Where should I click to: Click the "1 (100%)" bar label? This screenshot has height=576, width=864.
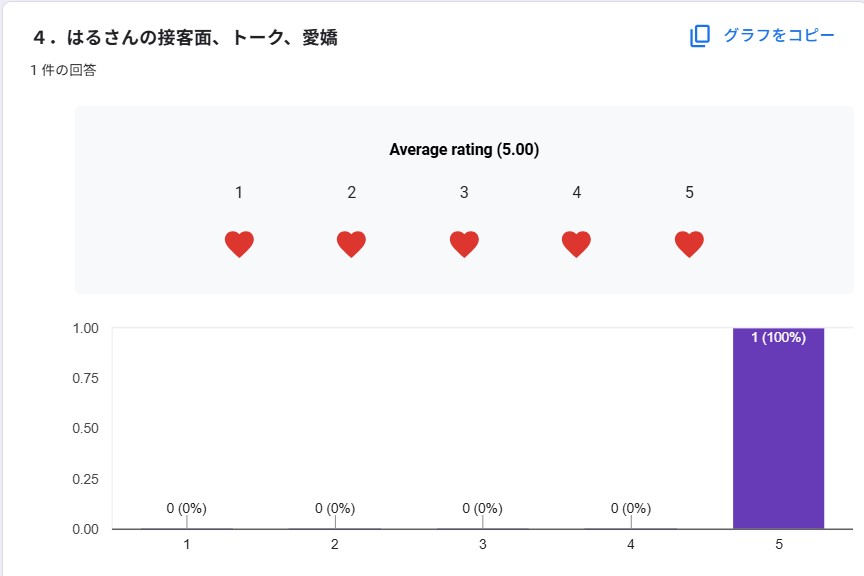pyautogui.click(x=778, y=338)
